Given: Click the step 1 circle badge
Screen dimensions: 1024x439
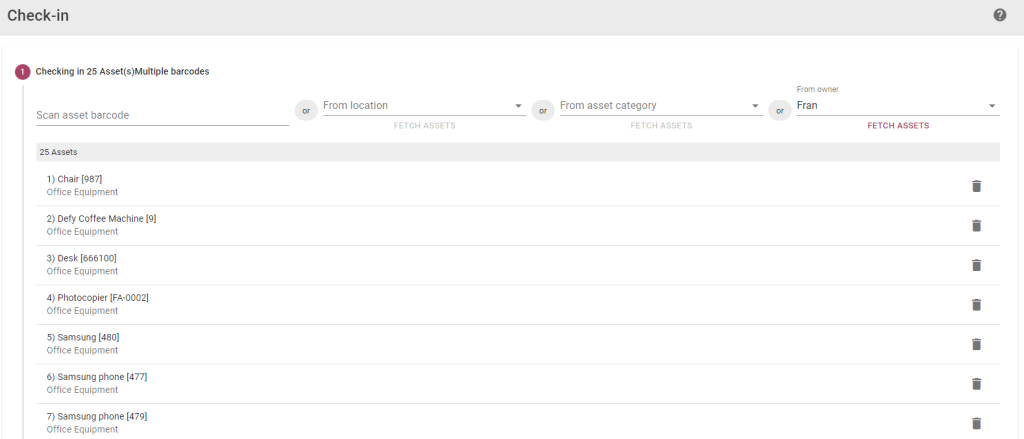Looking at the screenshot, I should pyautogui.click(x=23, y=72).
